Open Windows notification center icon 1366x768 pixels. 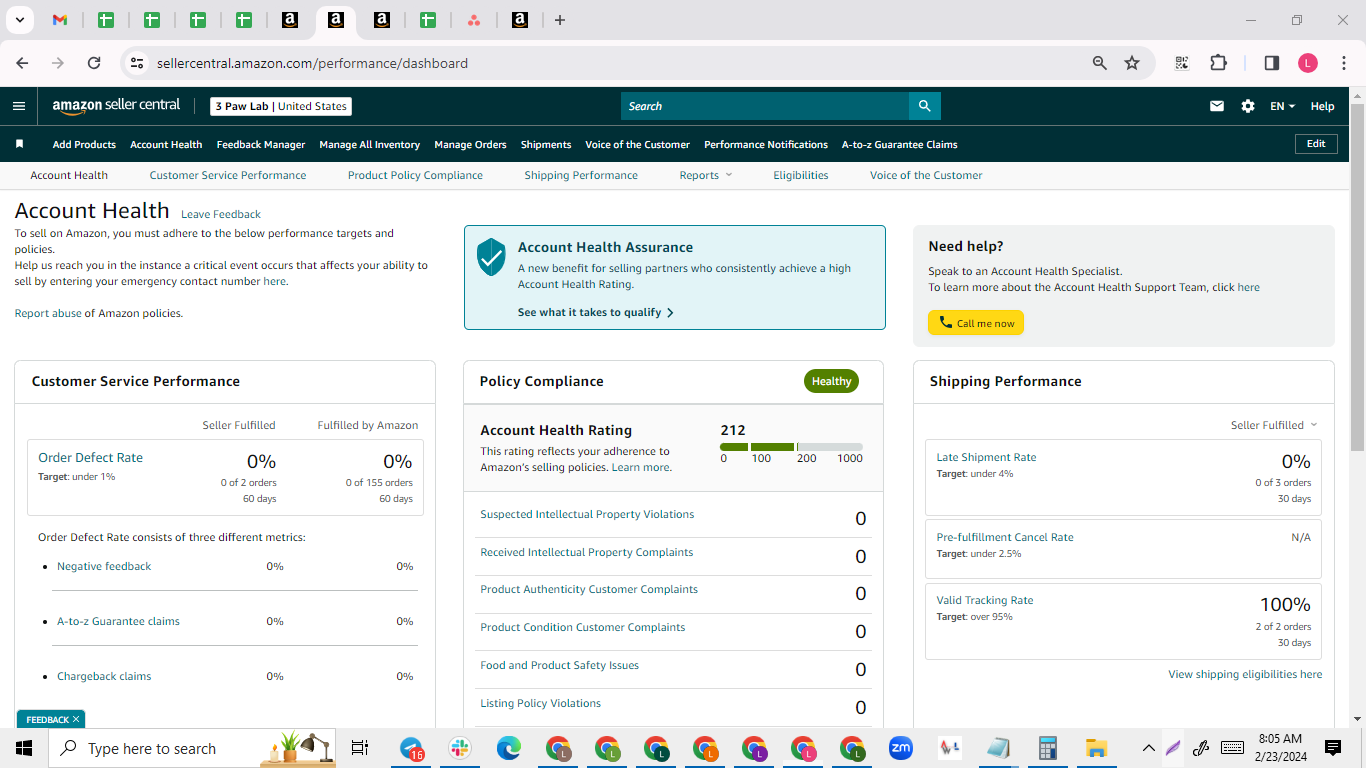tap(1333, 748)
